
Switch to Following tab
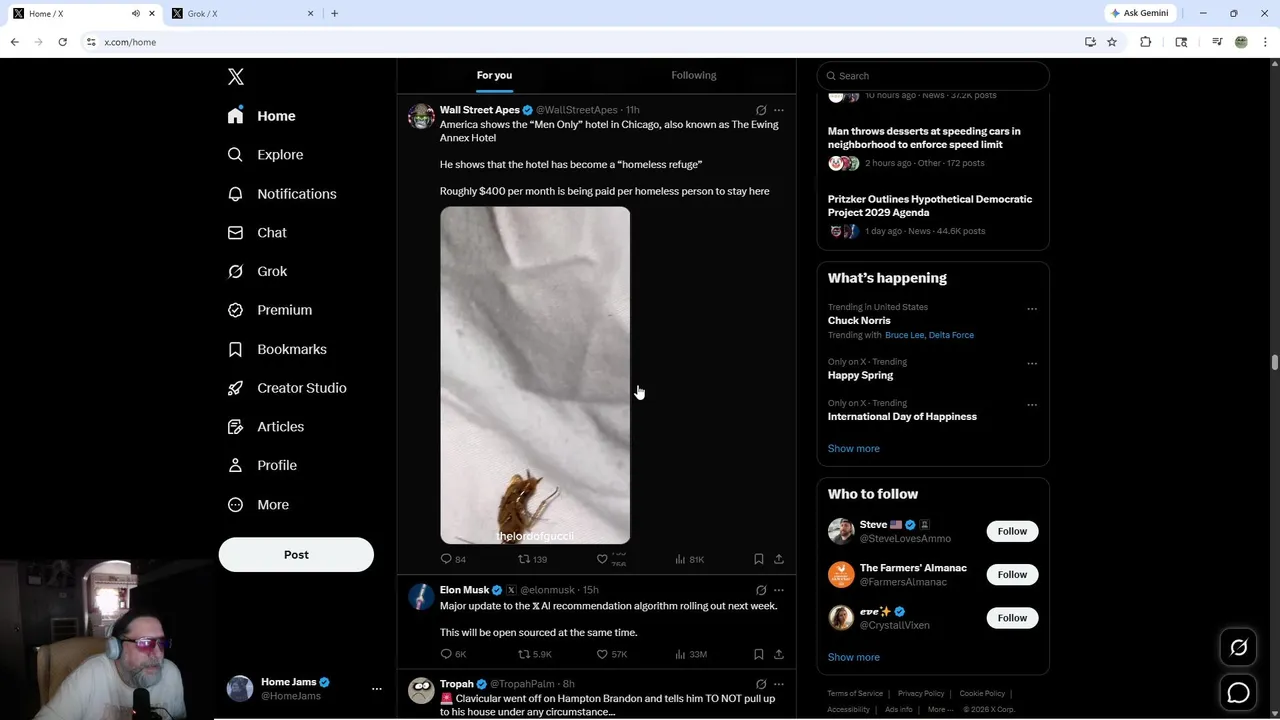pos(694,75)
